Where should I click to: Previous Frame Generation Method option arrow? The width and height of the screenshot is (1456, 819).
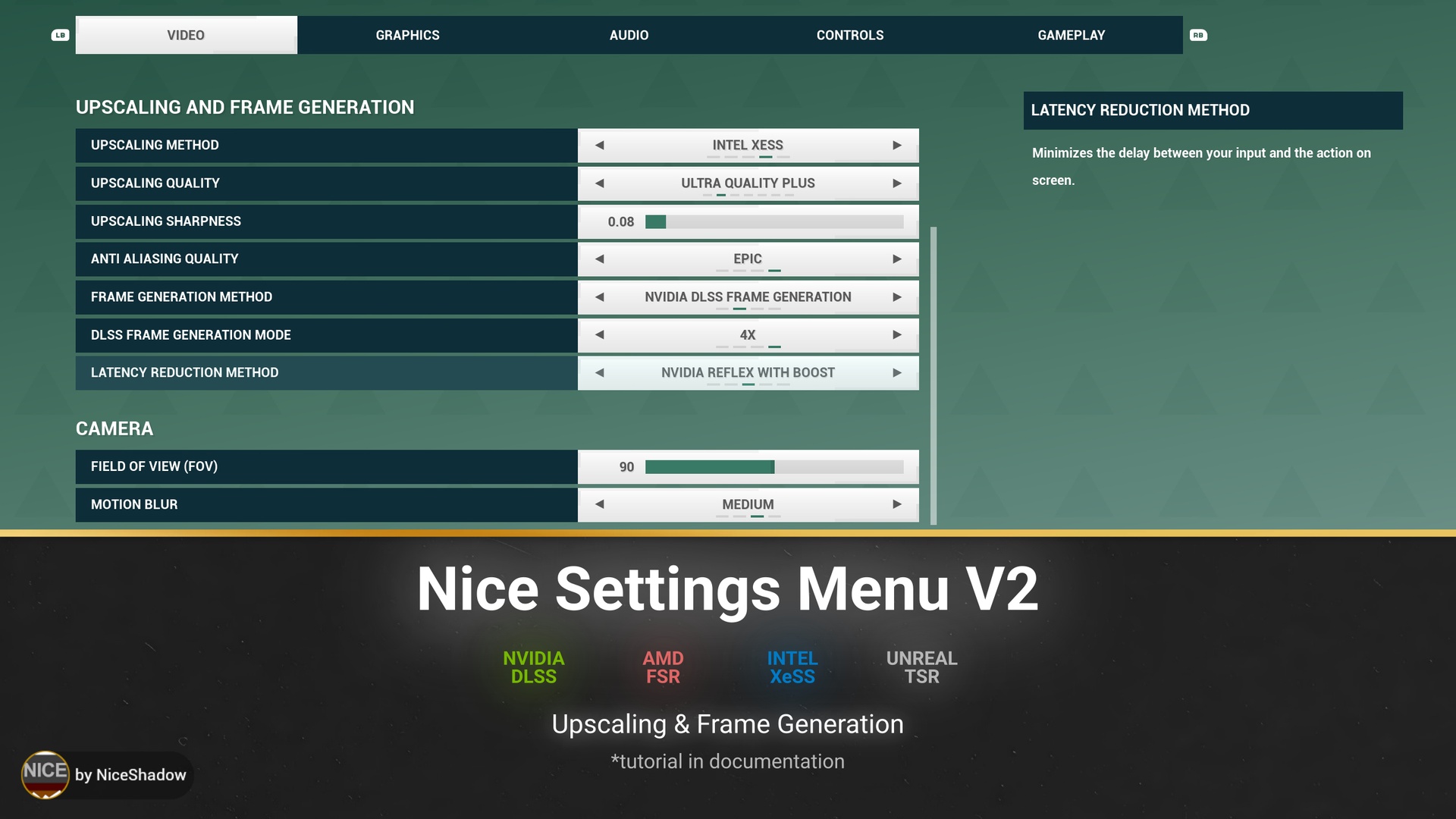599,297
